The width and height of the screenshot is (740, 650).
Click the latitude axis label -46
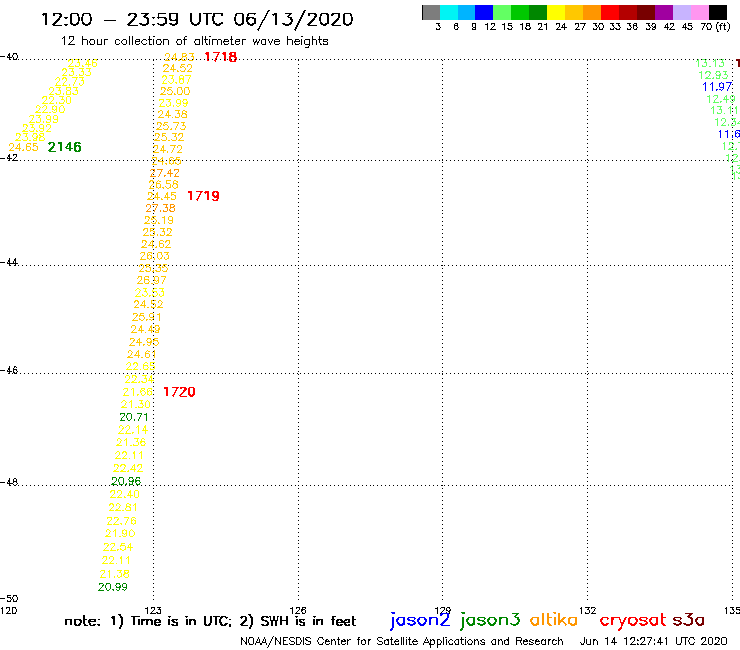9,371
